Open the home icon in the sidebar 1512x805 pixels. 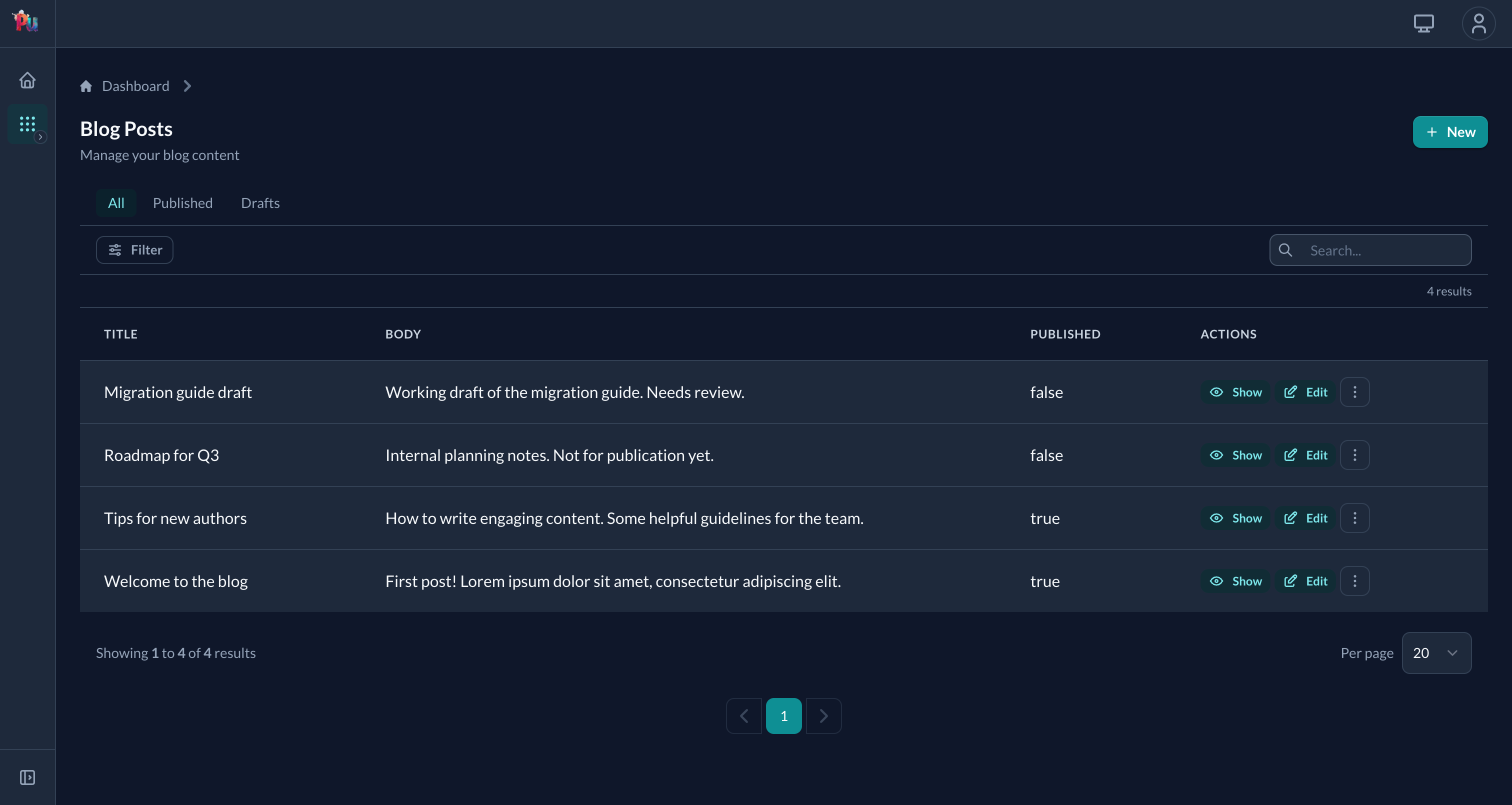tap(27, 80)
